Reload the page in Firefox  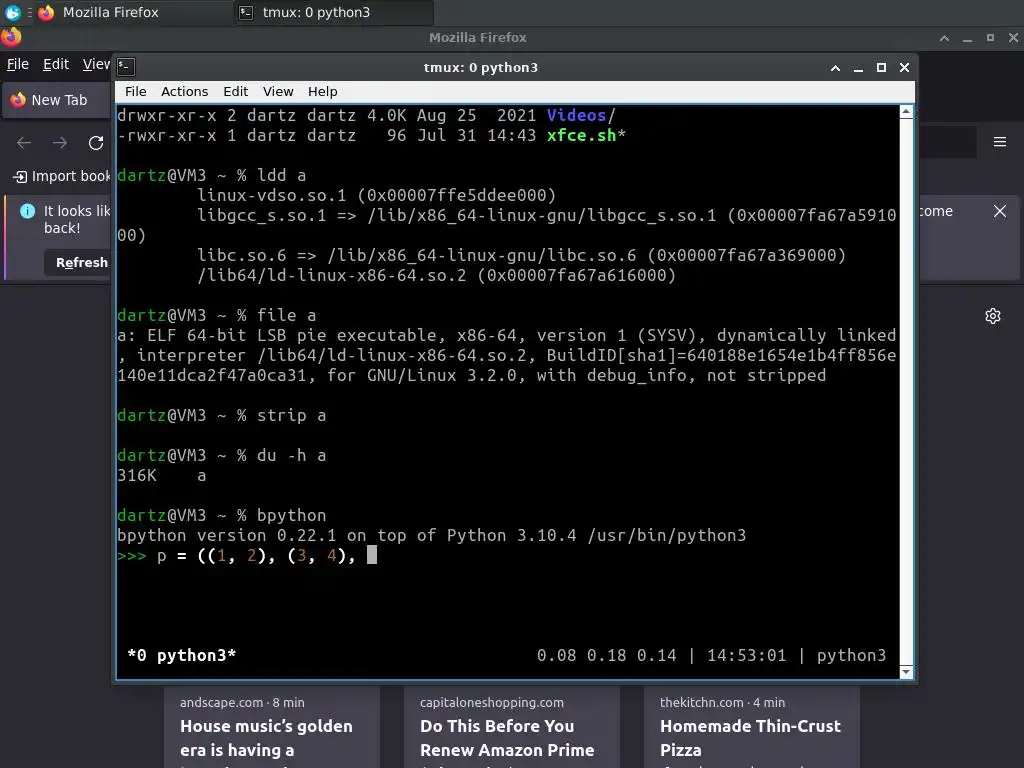tap(96, 142)
